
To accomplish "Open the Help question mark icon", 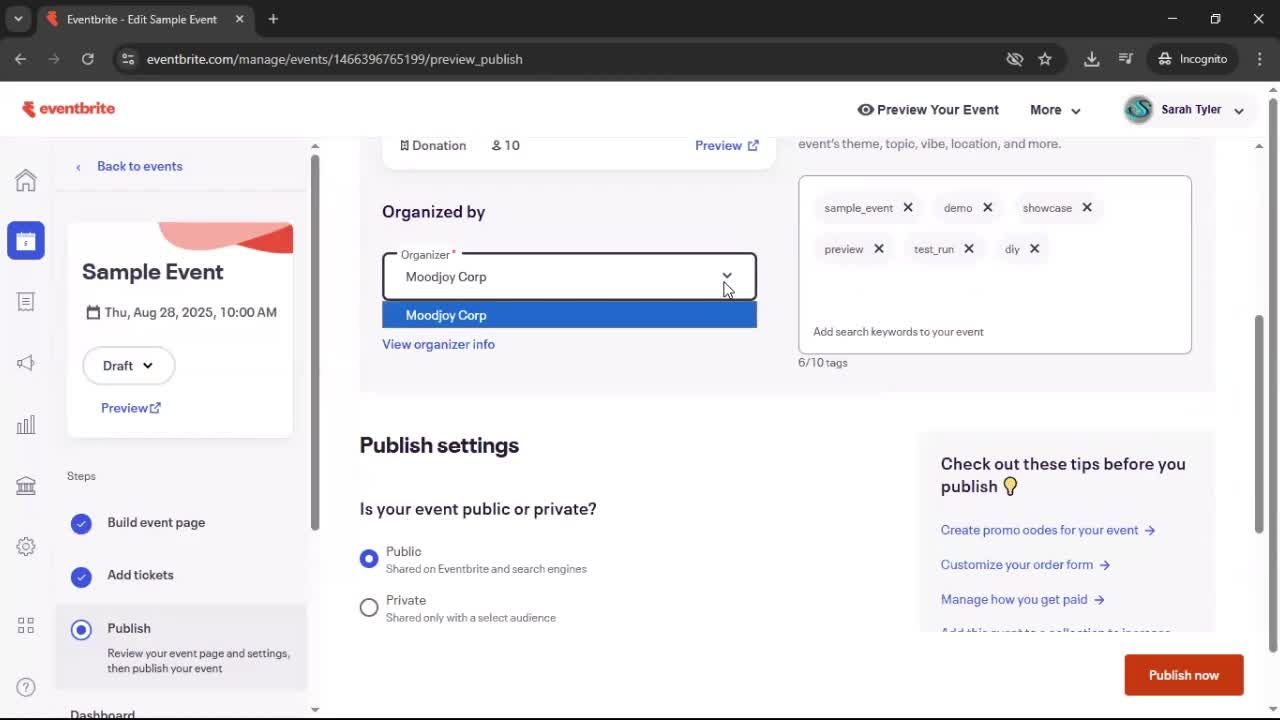I will (26, 687).
